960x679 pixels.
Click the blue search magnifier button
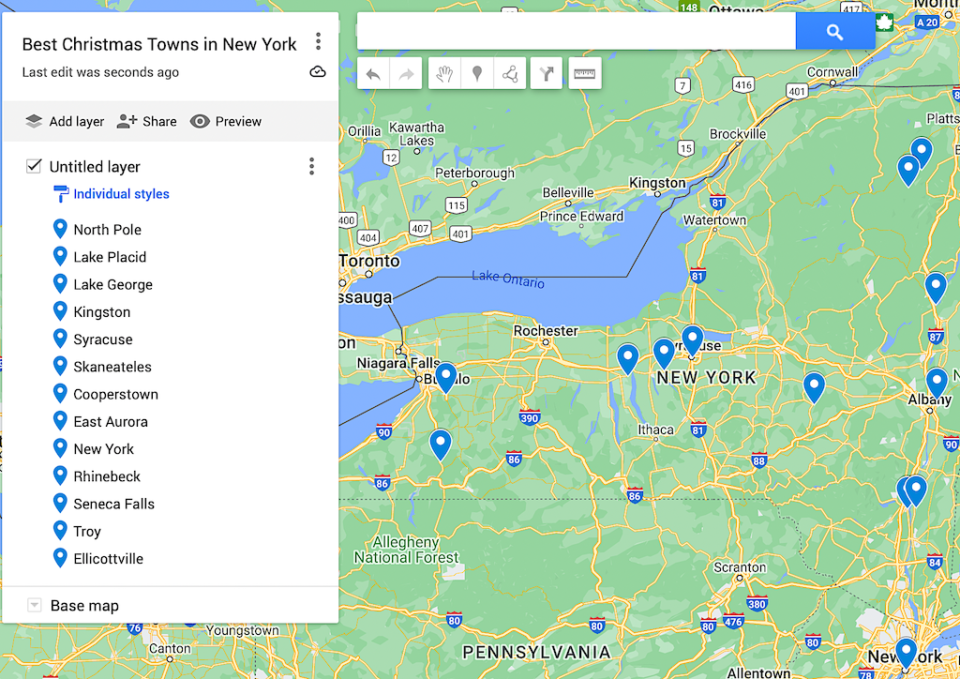[835, 31]
